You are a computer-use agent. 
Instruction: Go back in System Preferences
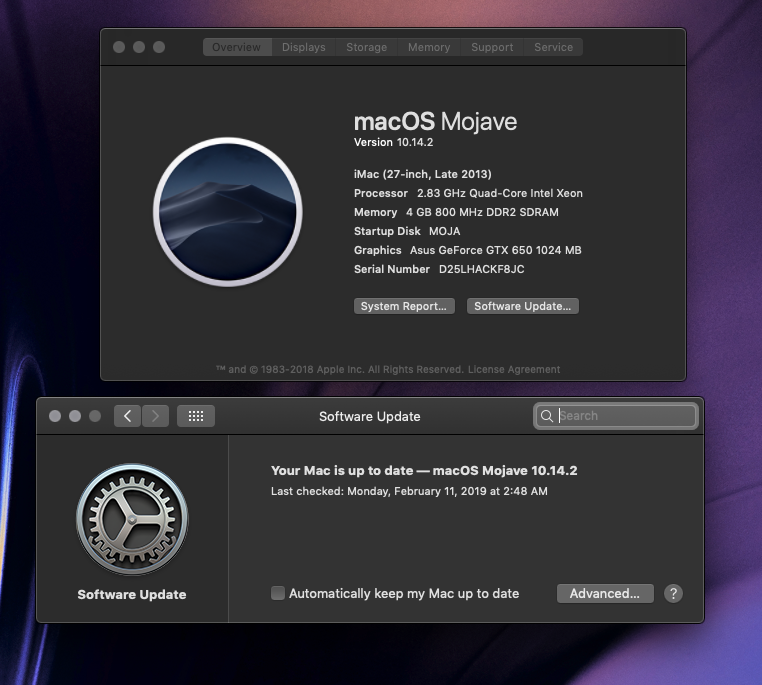(127, 416)
